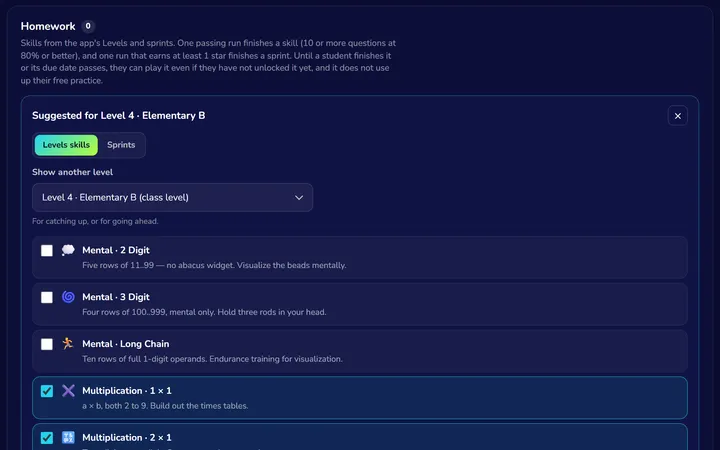This screenshot has width=720, height=450.
Task: Check the Mental · 2 Digit checkbox
Action: 47,251
